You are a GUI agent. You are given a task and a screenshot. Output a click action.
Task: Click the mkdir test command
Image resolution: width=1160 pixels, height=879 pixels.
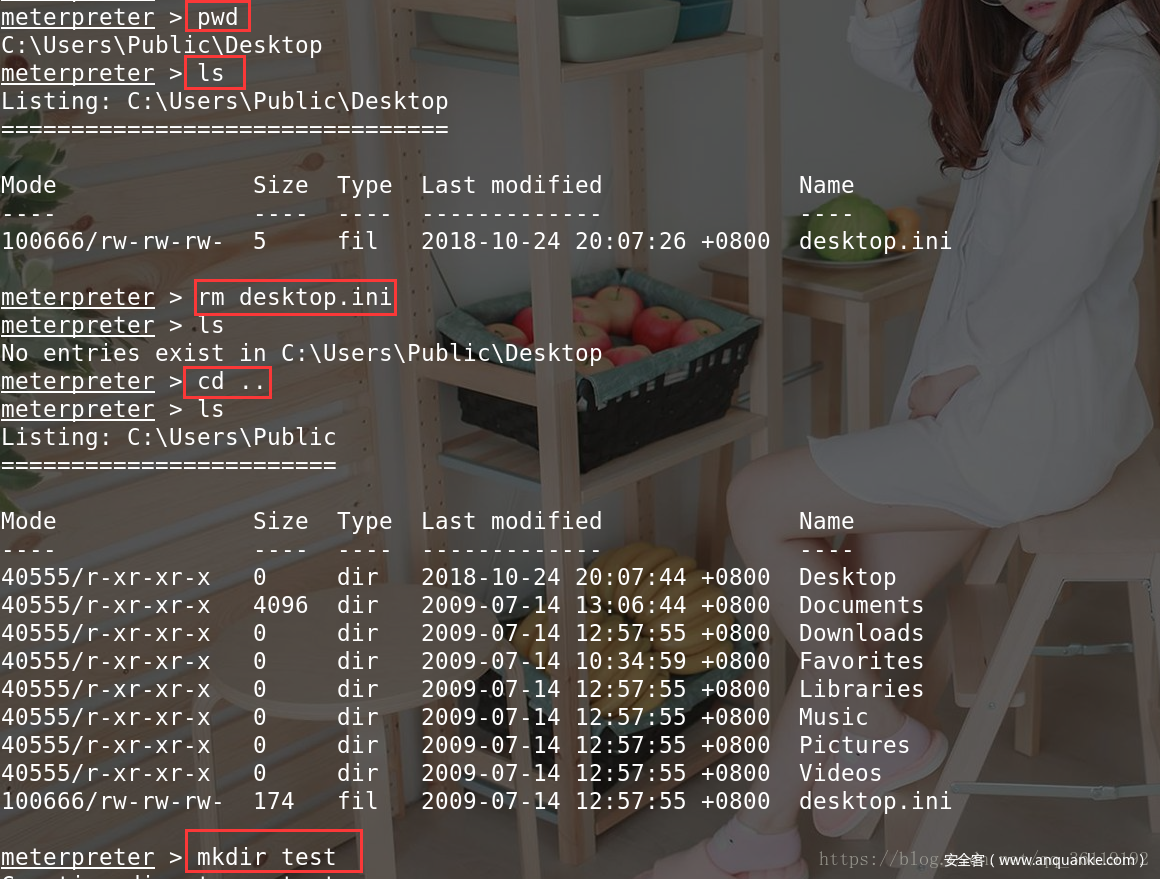click(x=266, y=857)
